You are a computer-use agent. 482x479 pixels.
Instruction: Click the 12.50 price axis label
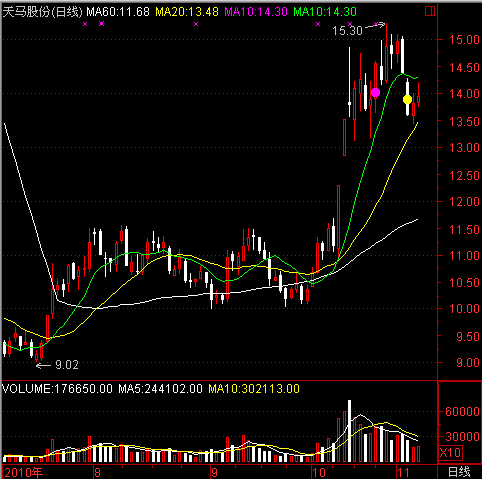click(x=464, y=176)
